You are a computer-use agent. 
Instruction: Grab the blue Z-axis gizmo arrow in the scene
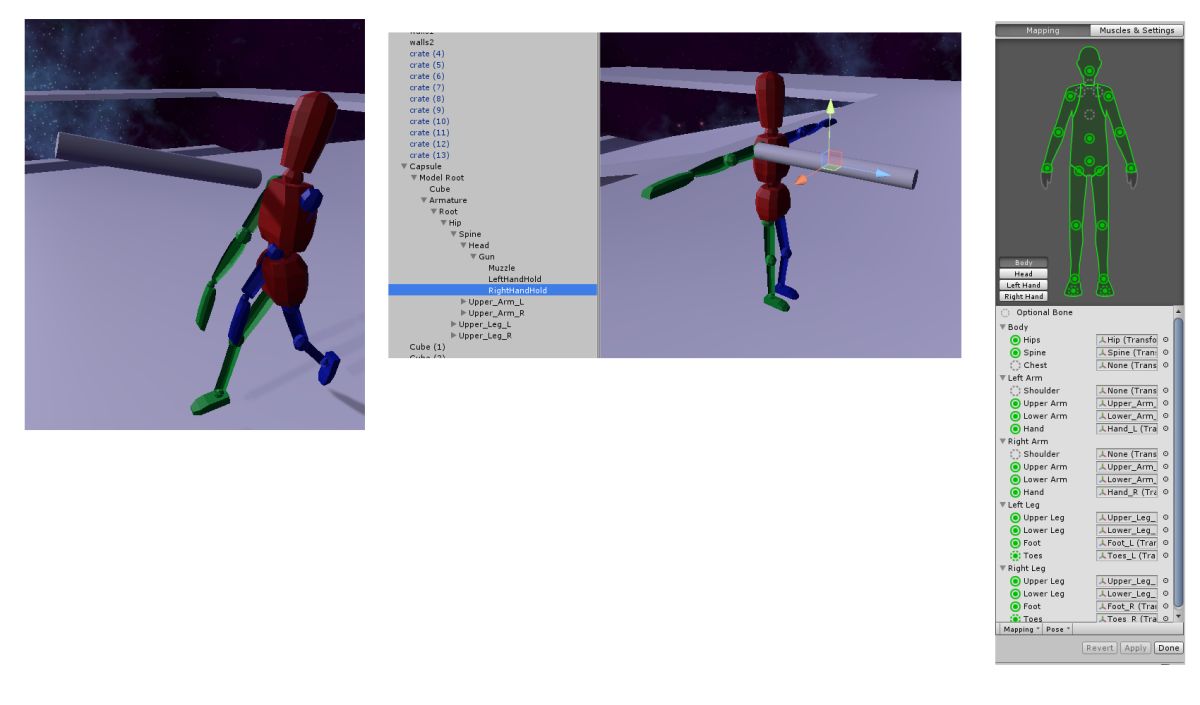(x=884, y=173)
